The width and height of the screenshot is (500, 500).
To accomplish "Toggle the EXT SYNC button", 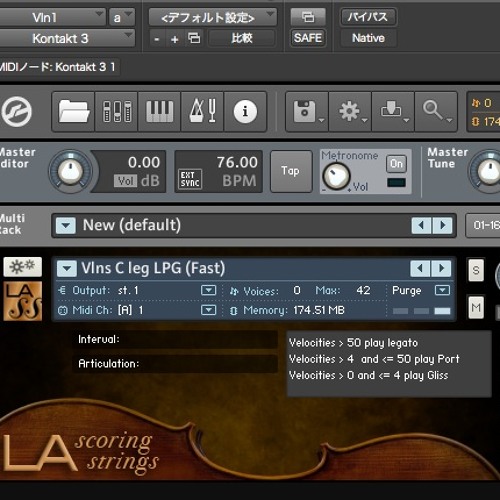I will click(190, 179).
